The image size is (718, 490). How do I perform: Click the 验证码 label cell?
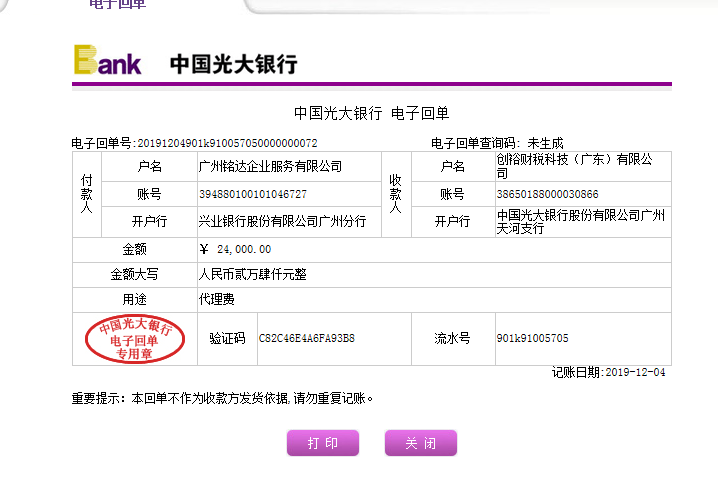[x=227, y=339]
